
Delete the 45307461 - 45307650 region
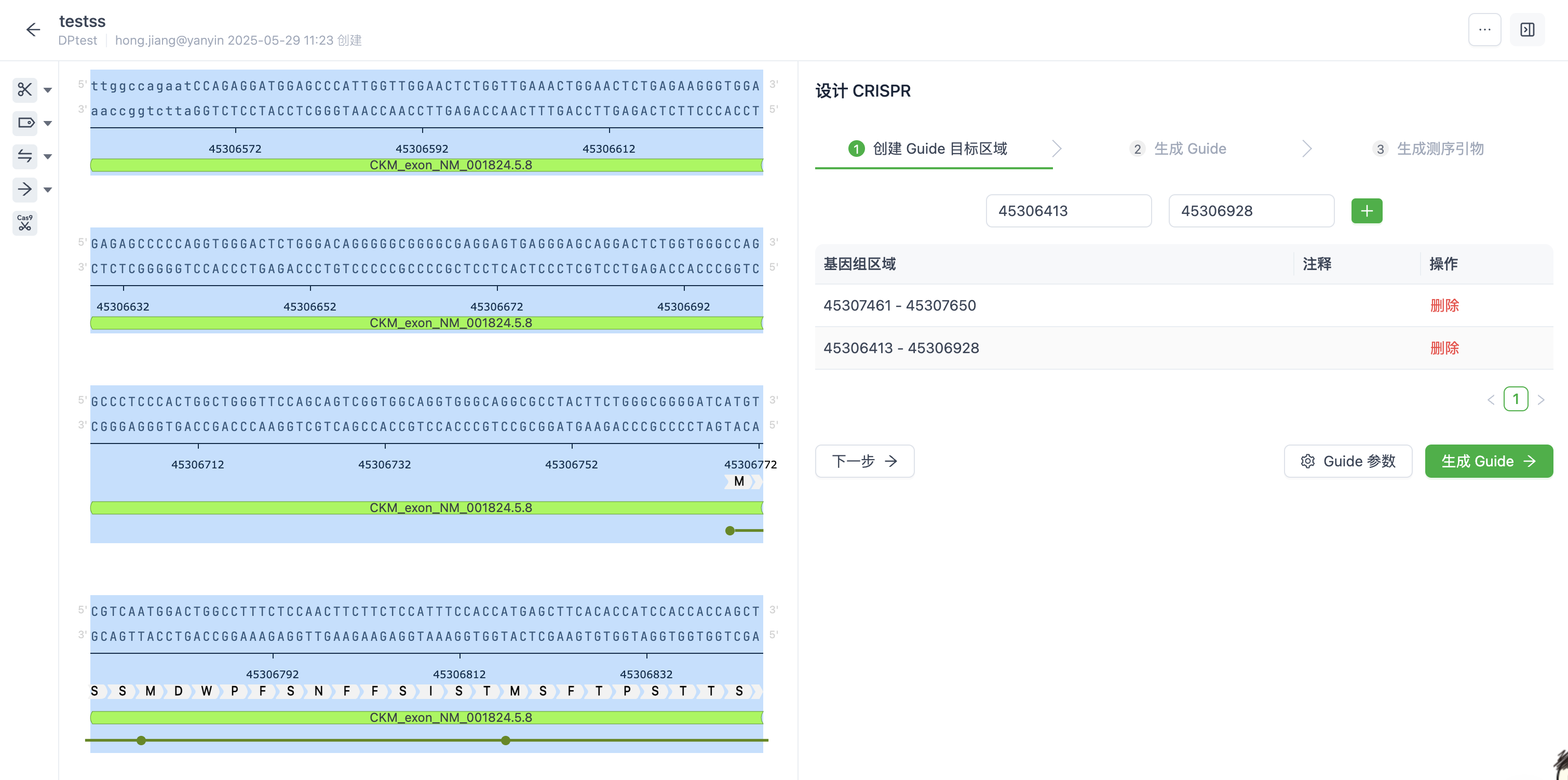point(1444,305)
